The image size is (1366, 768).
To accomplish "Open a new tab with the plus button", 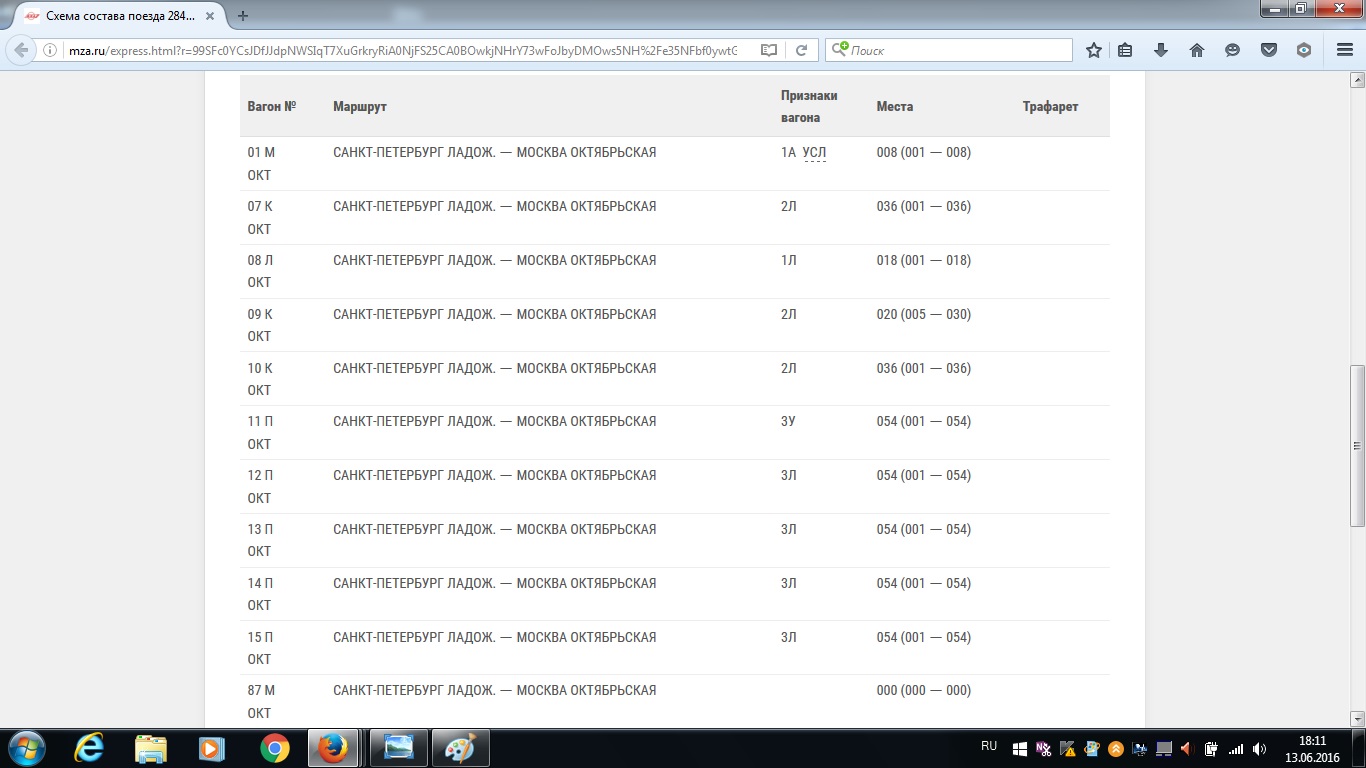I will point(243,16).
